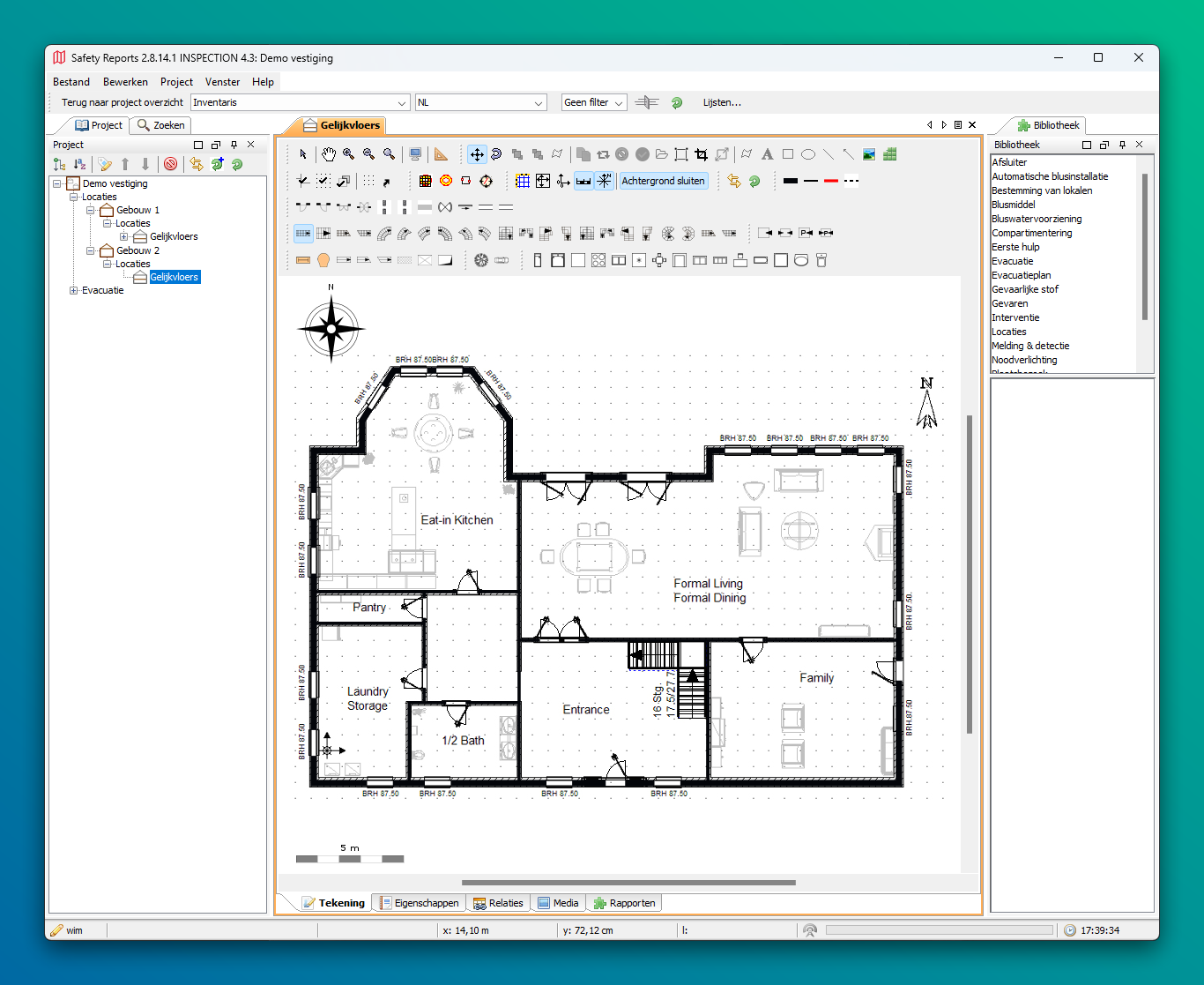The width and height of the screenshot is (1204, 985).
Task: Select the red line color swatch
Action: point(831,181)
